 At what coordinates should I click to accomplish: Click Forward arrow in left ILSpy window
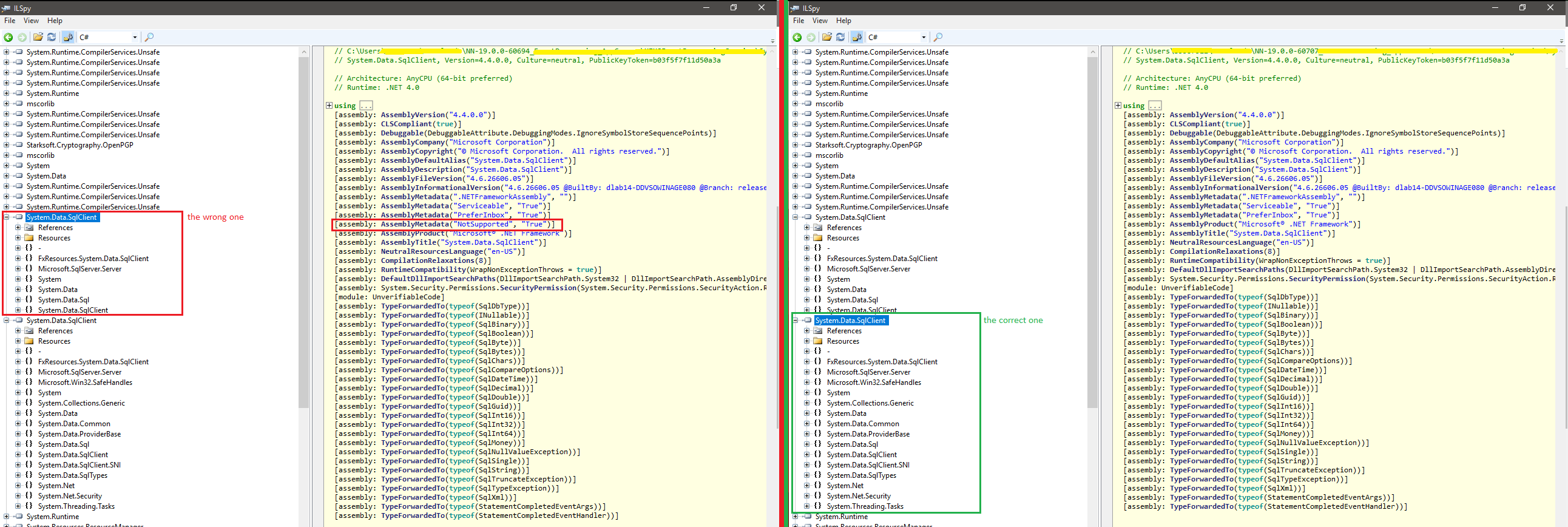(22, 38)
